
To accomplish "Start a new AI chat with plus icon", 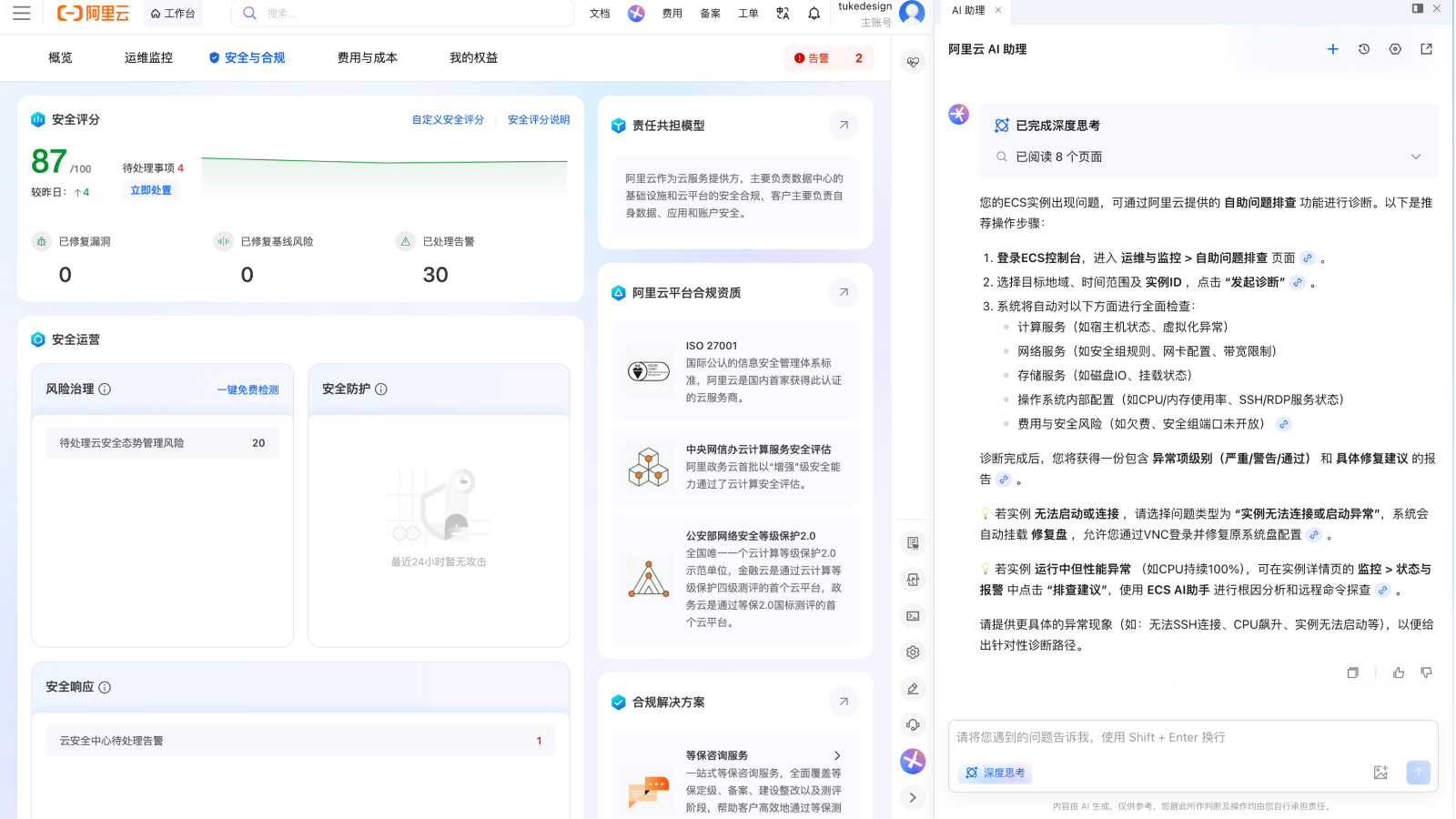I will 1333,49.
